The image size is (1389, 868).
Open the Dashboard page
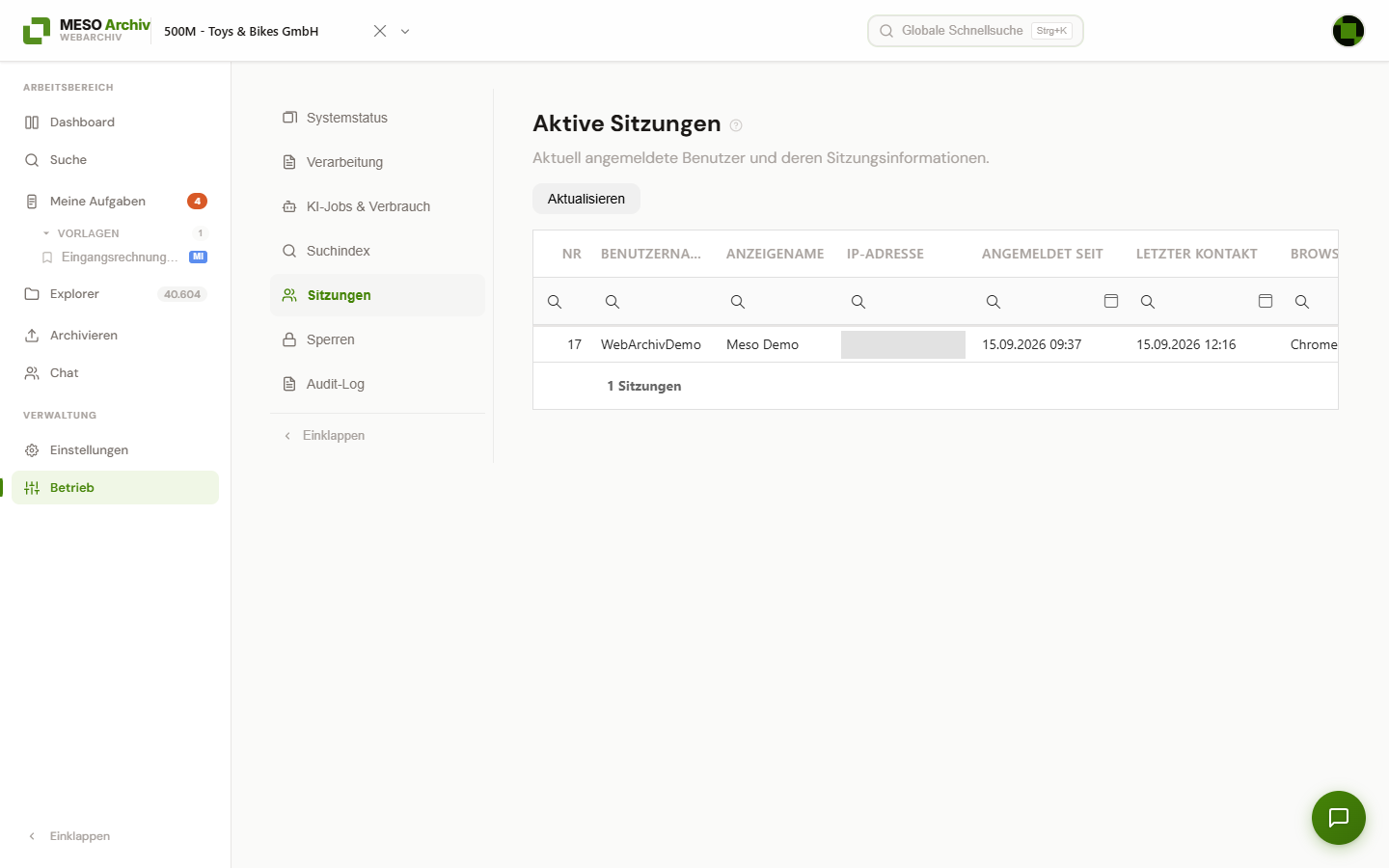coord(116,122)
